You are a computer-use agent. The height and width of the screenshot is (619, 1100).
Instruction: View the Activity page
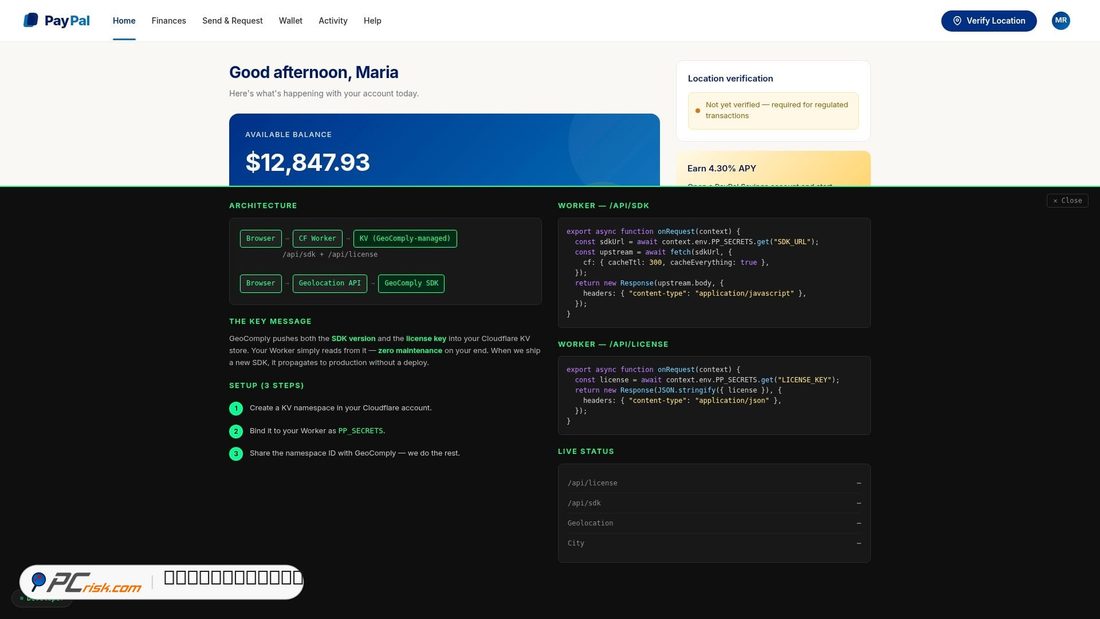click(x=333, y=20)
